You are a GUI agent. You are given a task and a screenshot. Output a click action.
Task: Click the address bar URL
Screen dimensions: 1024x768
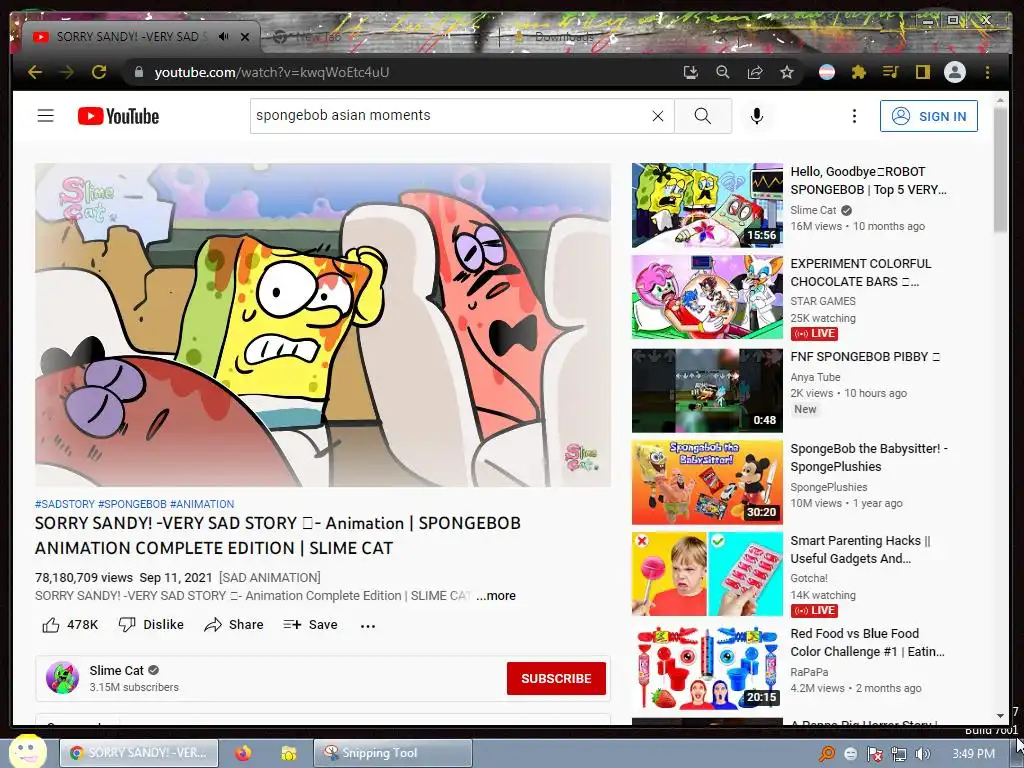pyautogui.click(x=272, y=72)
